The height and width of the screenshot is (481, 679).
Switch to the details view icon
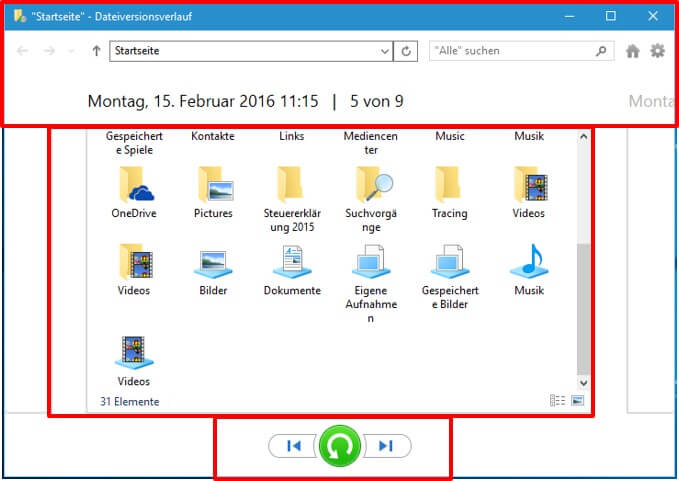(x=557, y=400)
